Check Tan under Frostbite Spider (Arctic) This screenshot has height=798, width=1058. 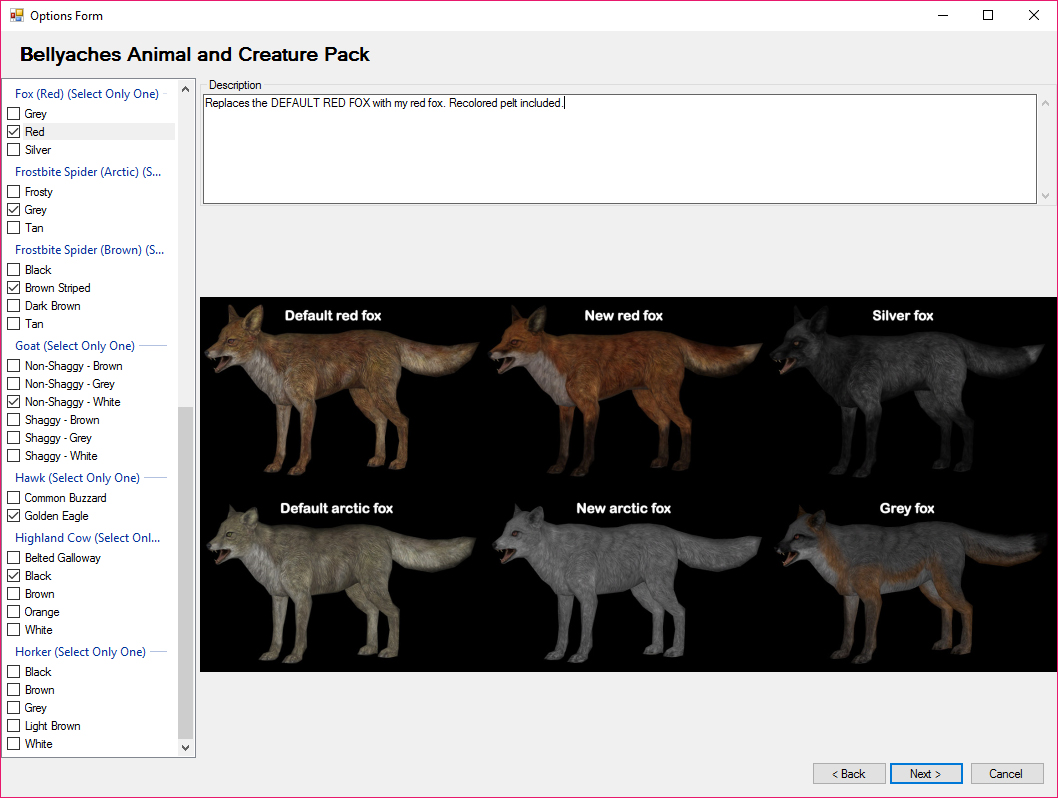13,228
